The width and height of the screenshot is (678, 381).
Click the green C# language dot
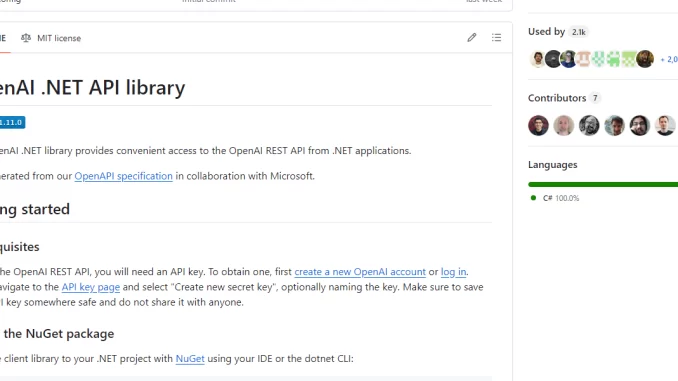coord(534,198)
